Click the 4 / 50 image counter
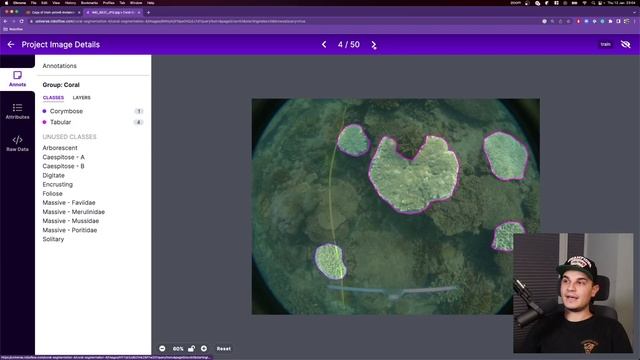 (349, 44)
